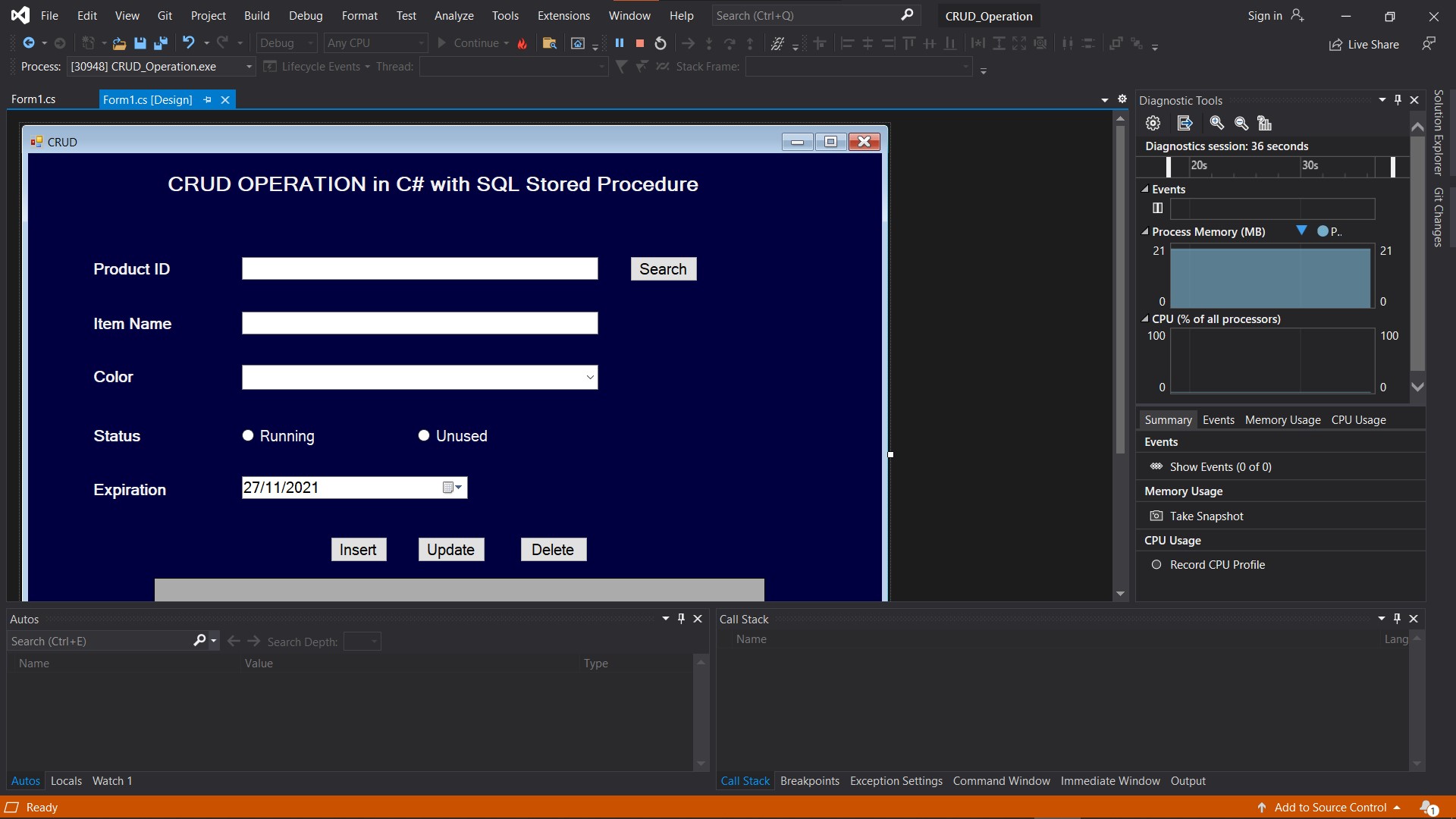1456x819 pixels.
Task: Open the Color combo box dropdown
Action: (590, 377)
